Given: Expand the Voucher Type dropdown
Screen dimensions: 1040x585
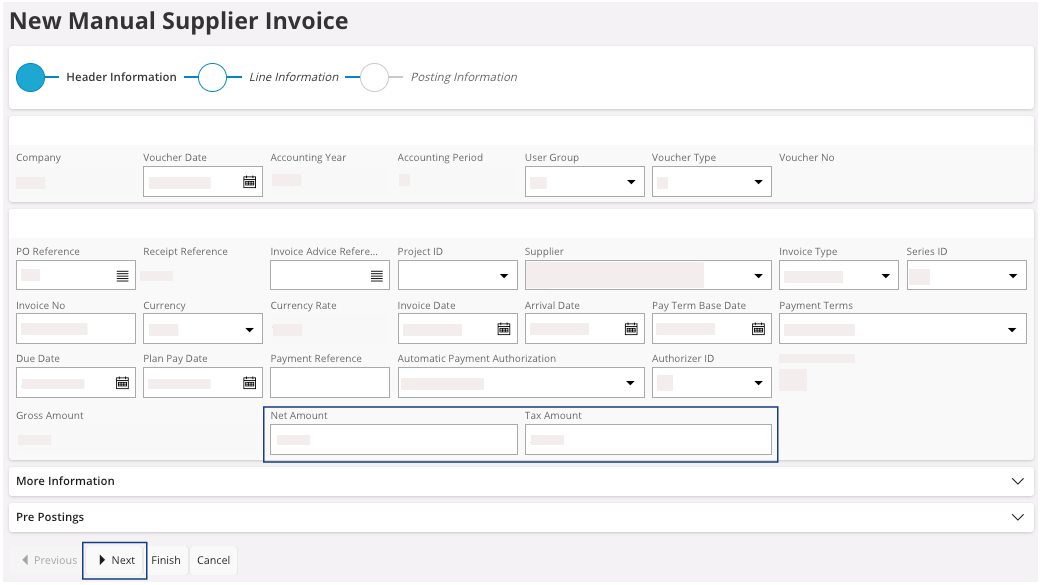Looking at the screenshot, I should point(758,182).
